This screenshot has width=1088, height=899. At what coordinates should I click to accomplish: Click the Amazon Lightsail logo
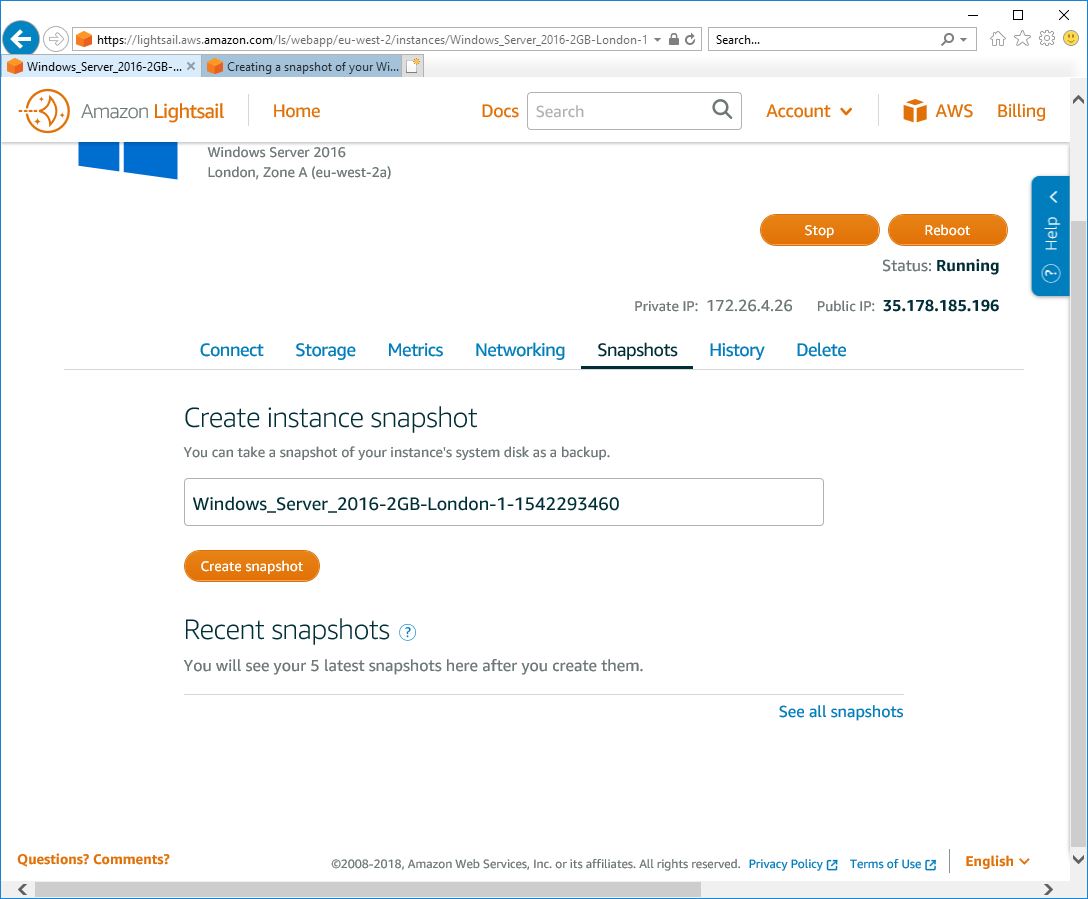122,111
